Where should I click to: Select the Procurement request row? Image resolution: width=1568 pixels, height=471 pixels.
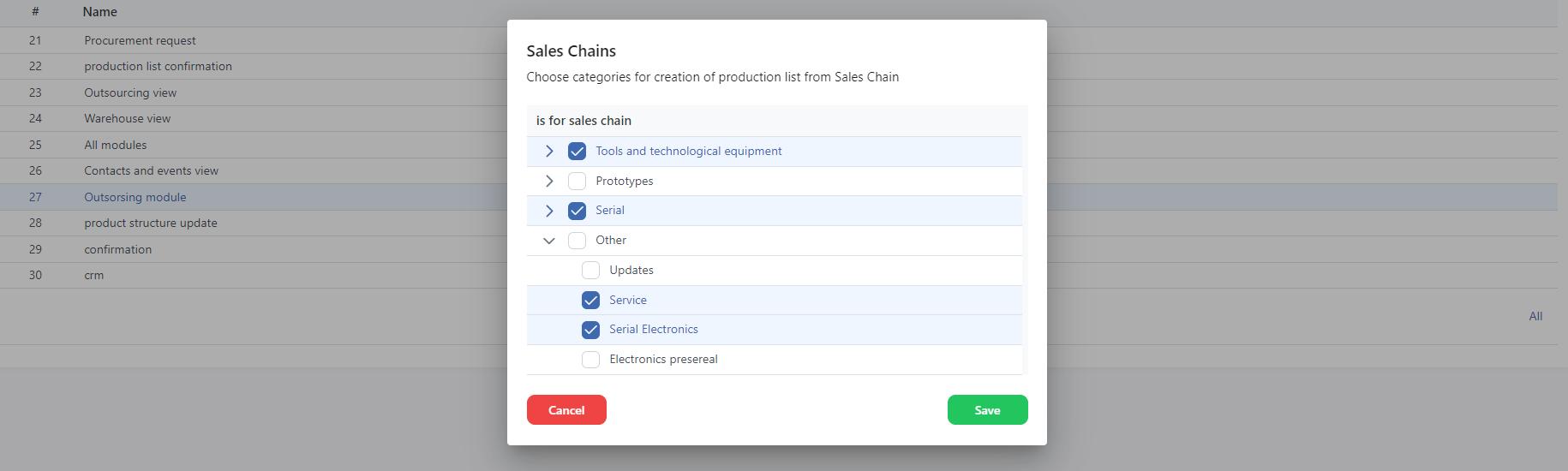(x=140, y=40)
